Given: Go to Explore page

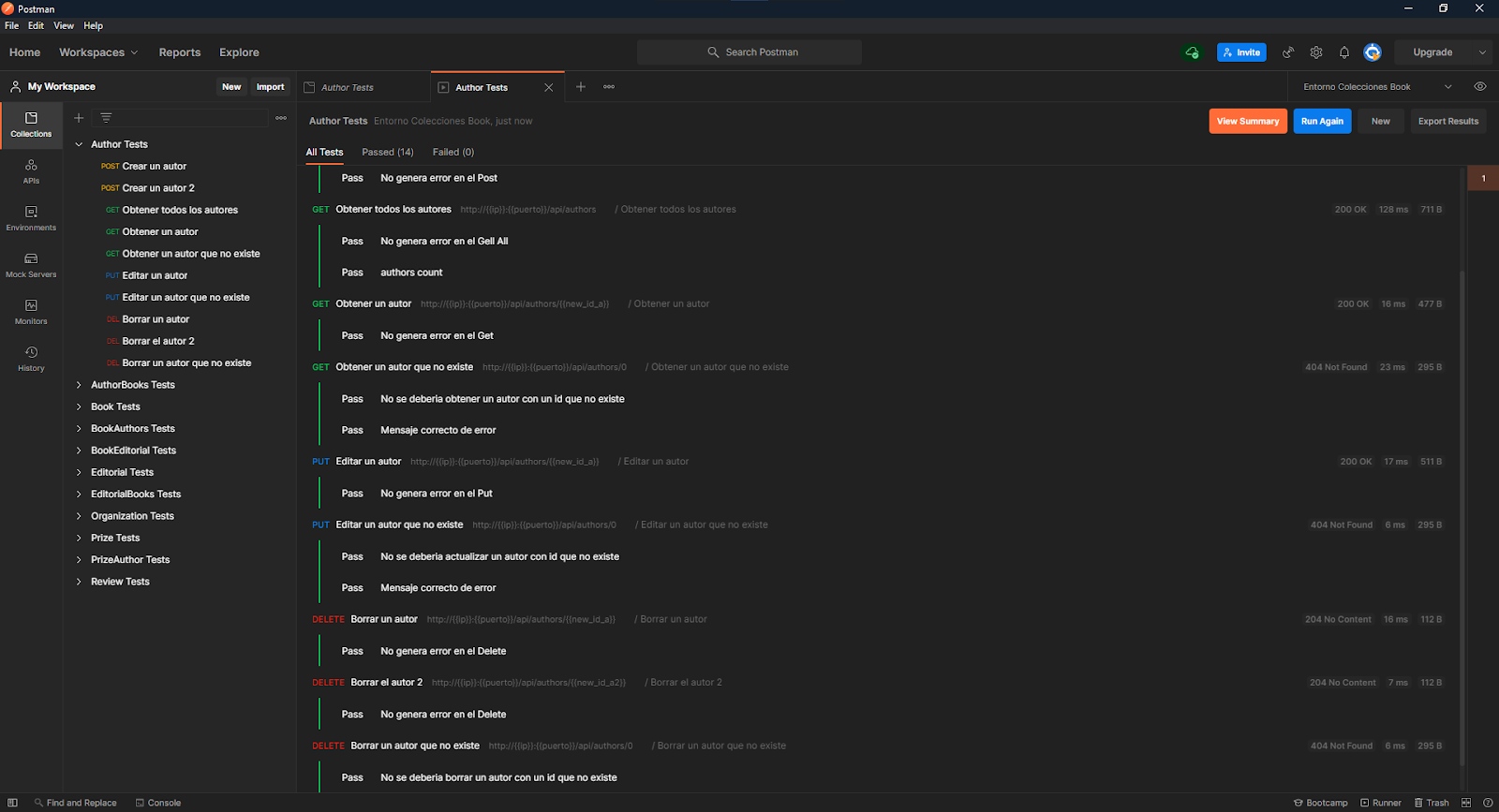Looking at the screenshot, I should tap(239, 52).
